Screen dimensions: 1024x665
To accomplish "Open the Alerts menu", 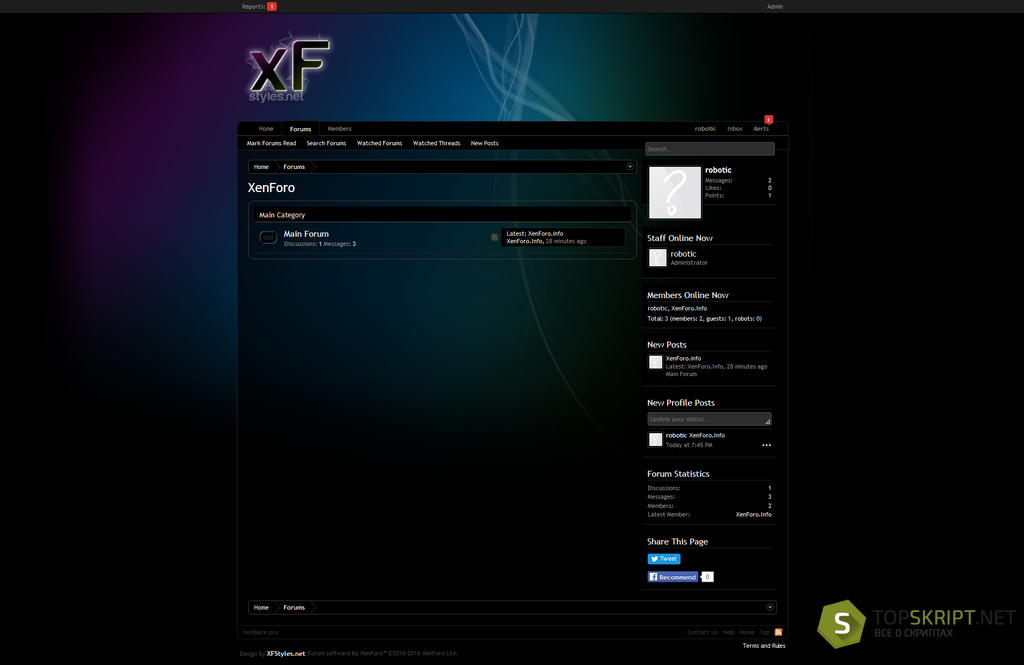I will pos(761,129).
